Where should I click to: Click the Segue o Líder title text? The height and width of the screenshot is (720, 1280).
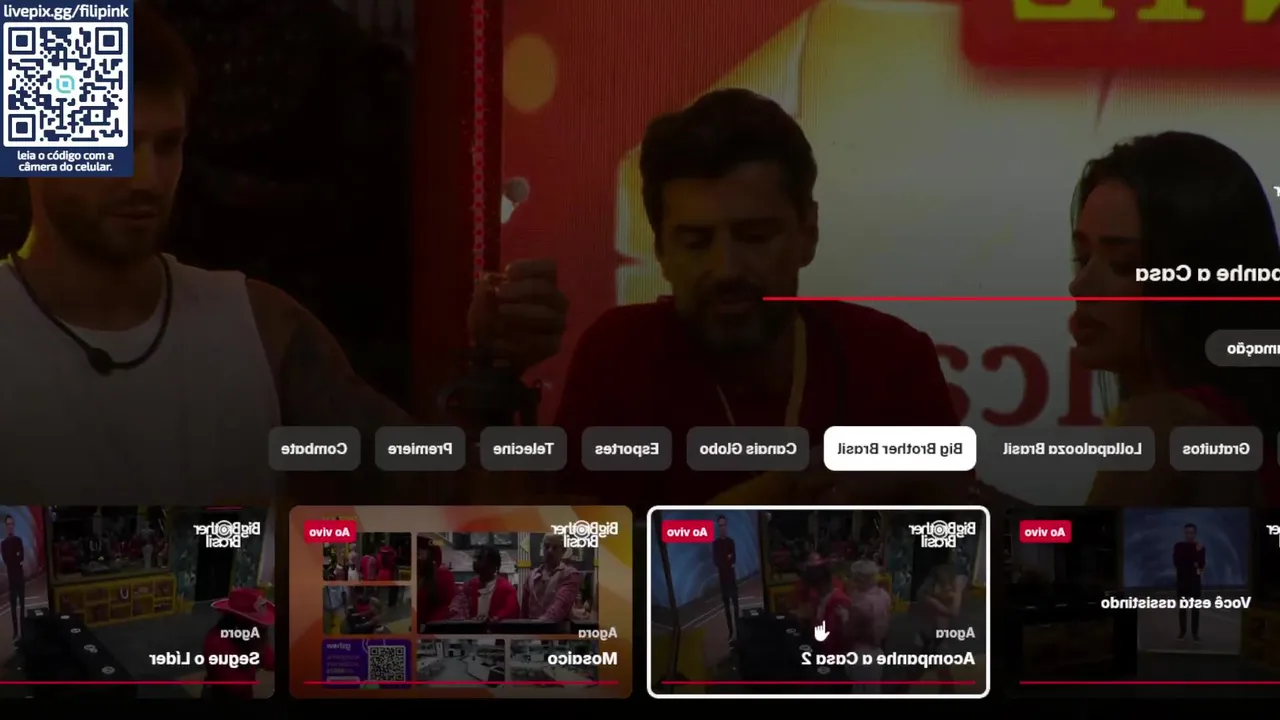point(204,658)
